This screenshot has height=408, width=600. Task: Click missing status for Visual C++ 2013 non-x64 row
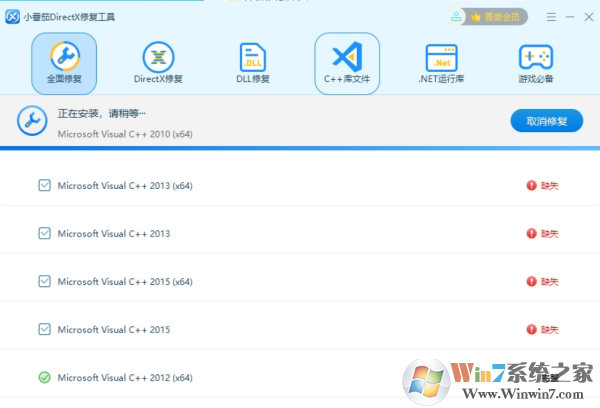542,233
